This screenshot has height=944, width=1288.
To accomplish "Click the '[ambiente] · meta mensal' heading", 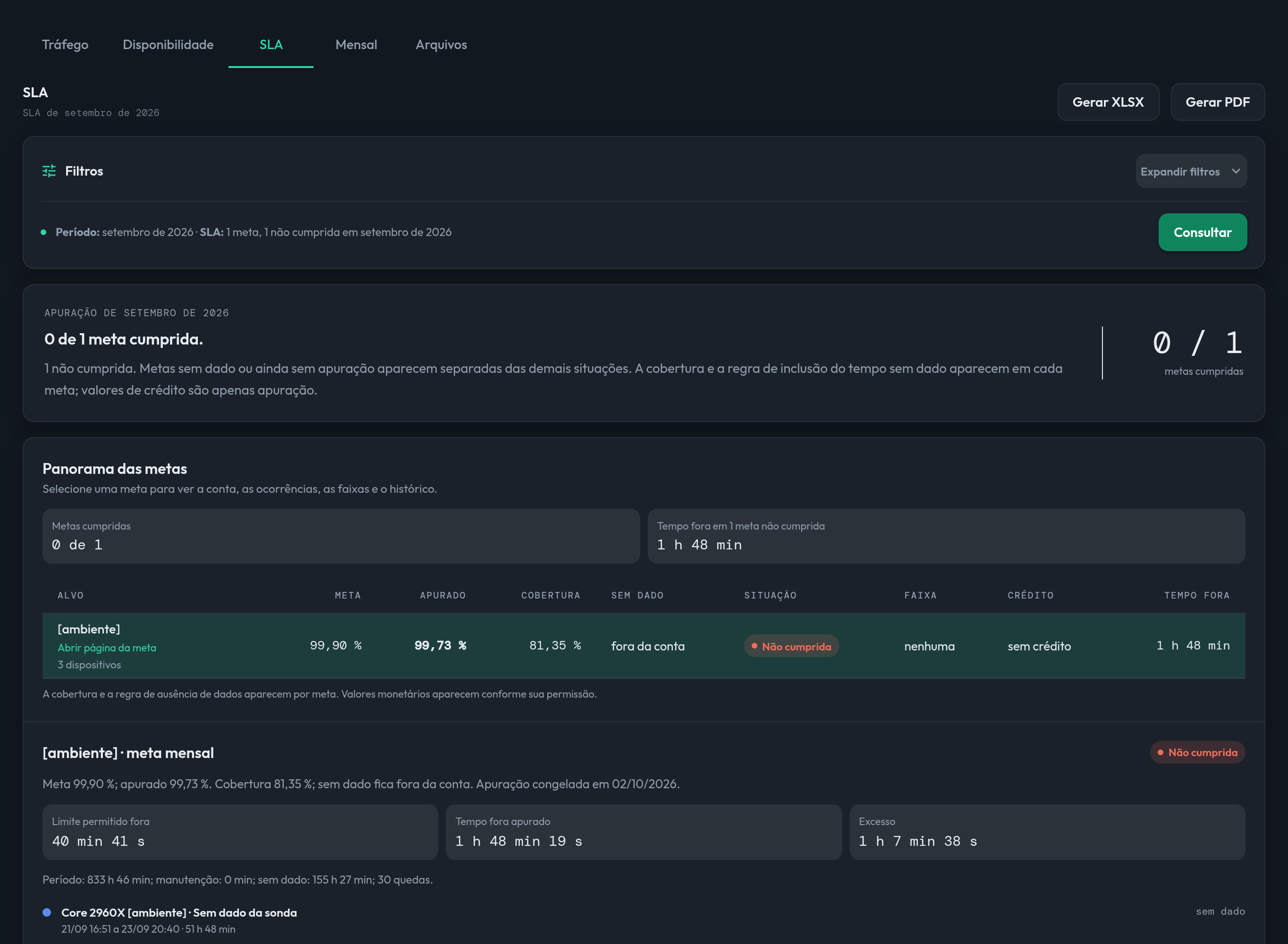I will tap(128, 753).
